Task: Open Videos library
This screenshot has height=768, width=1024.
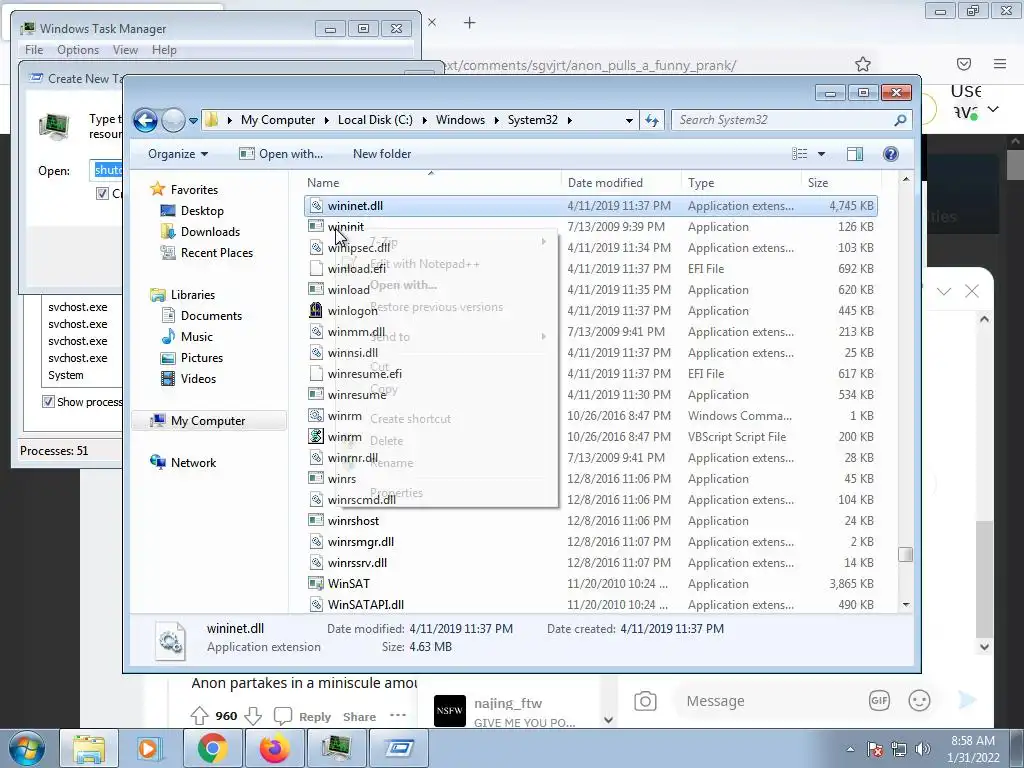Action: tap(198, 379)
